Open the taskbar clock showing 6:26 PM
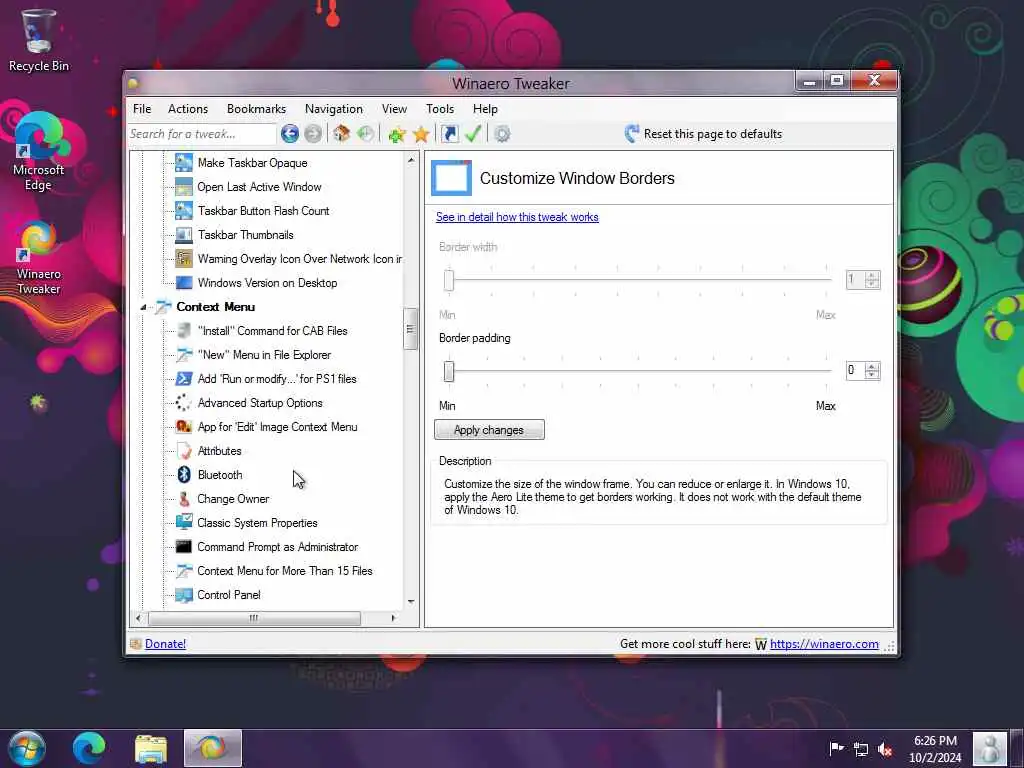1024x768 pixels. [935, 749]
